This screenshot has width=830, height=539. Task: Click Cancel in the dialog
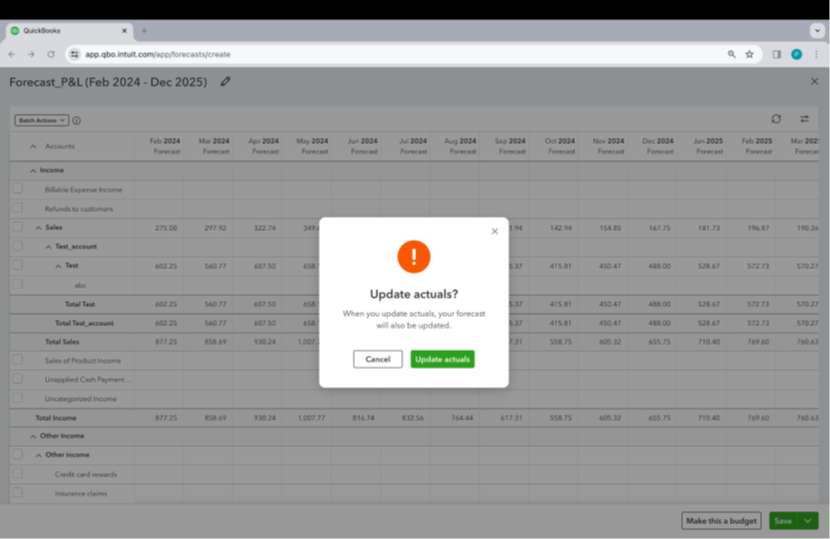378,359
